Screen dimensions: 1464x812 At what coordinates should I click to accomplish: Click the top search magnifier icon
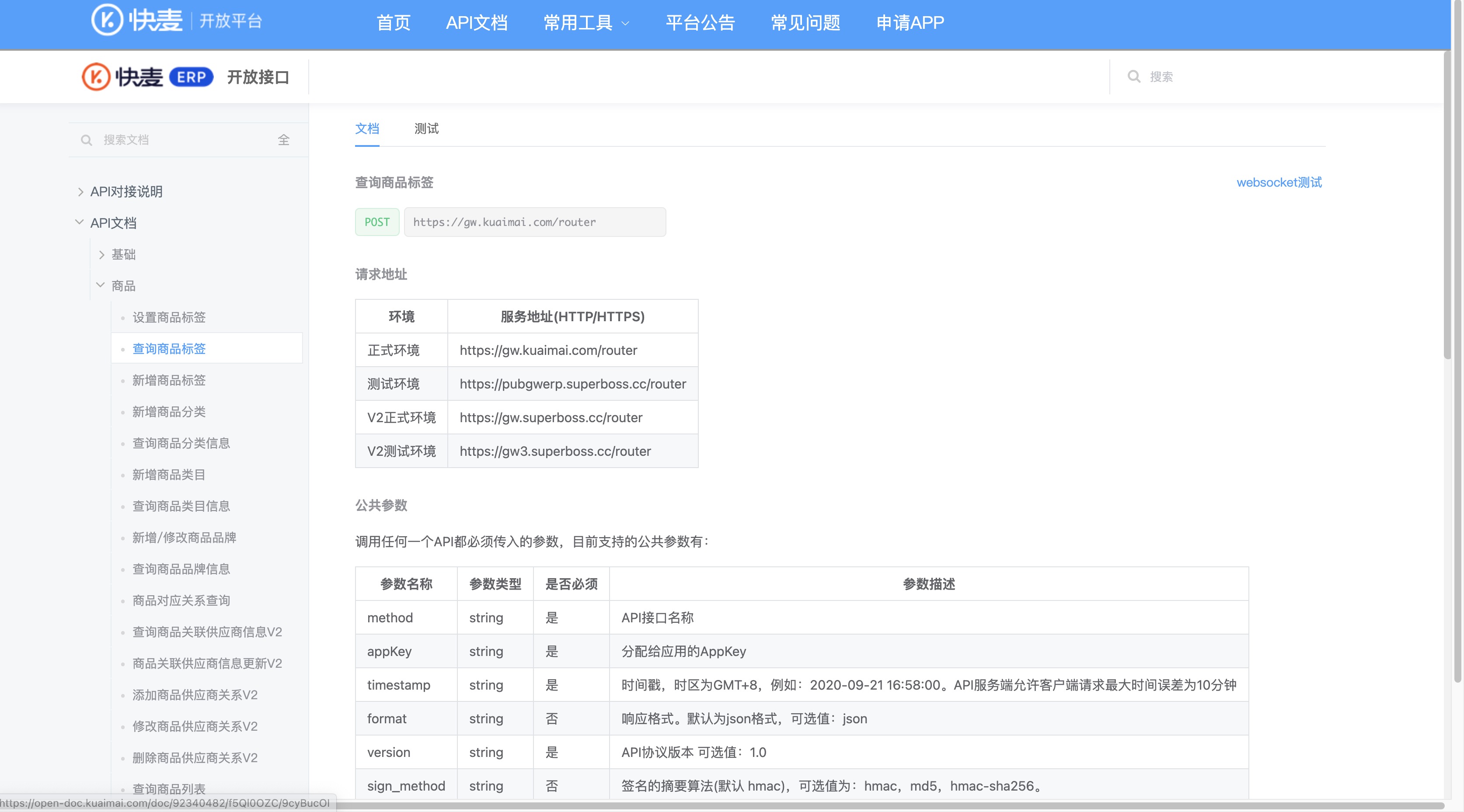pos(1134,76)
